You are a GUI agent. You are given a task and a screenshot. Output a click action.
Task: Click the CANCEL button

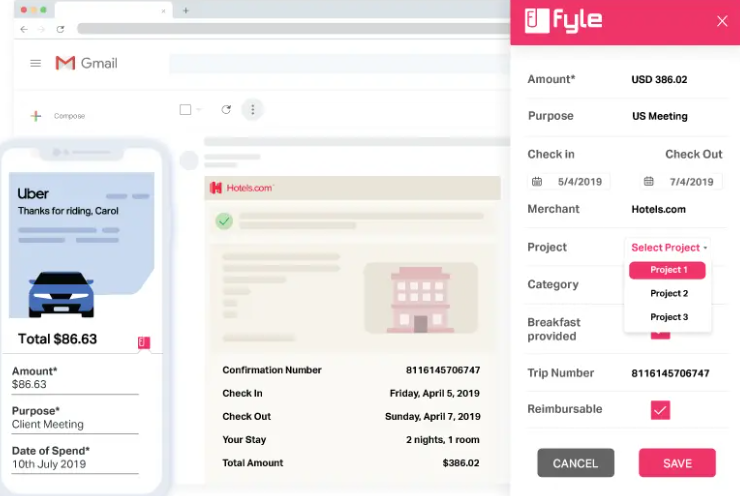coord(576,463)
